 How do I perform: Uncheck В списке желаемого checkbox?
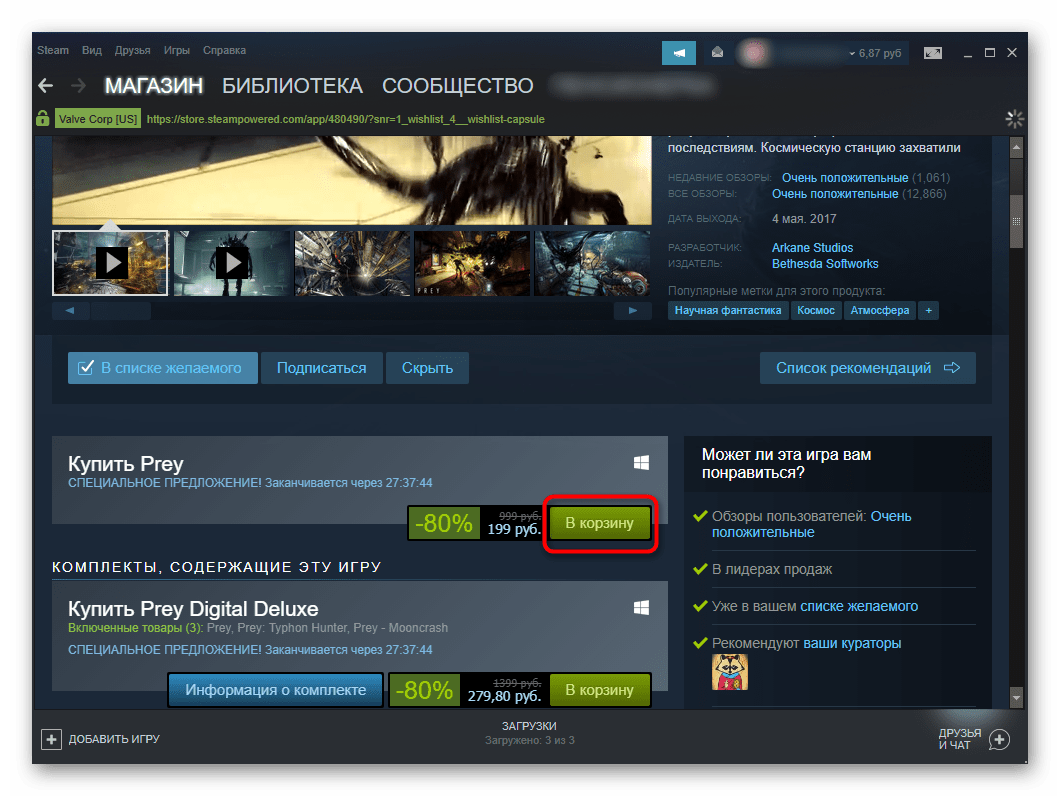pos(86,368)
